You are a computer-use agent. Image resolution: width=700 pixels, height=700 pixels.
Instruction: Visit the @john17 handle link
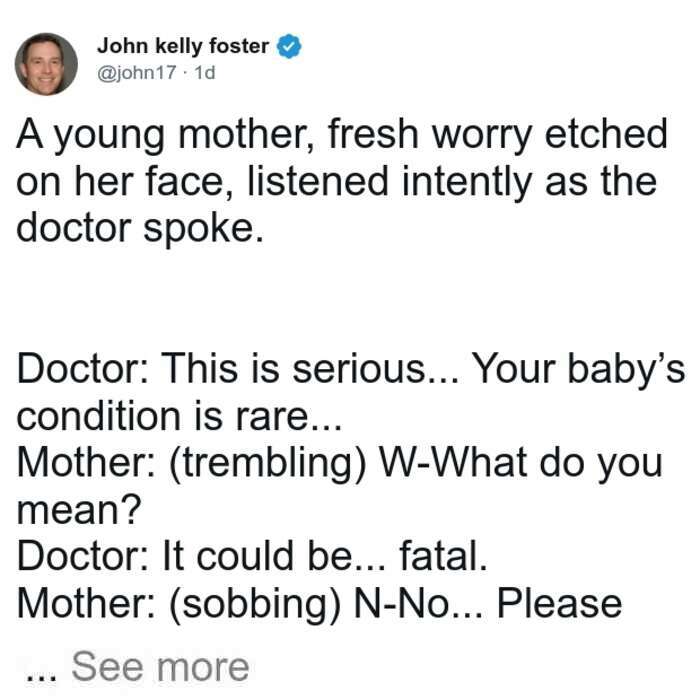137,72
